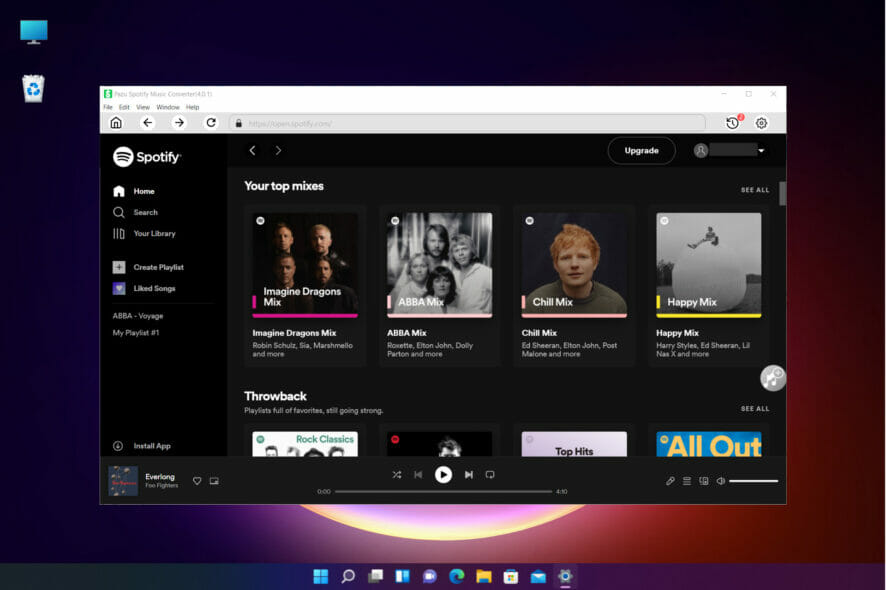Image resolution: width=886 pixels, height=590 pixels.
Task: Open the Happy Mix card
Action: [x=709, y=286]
